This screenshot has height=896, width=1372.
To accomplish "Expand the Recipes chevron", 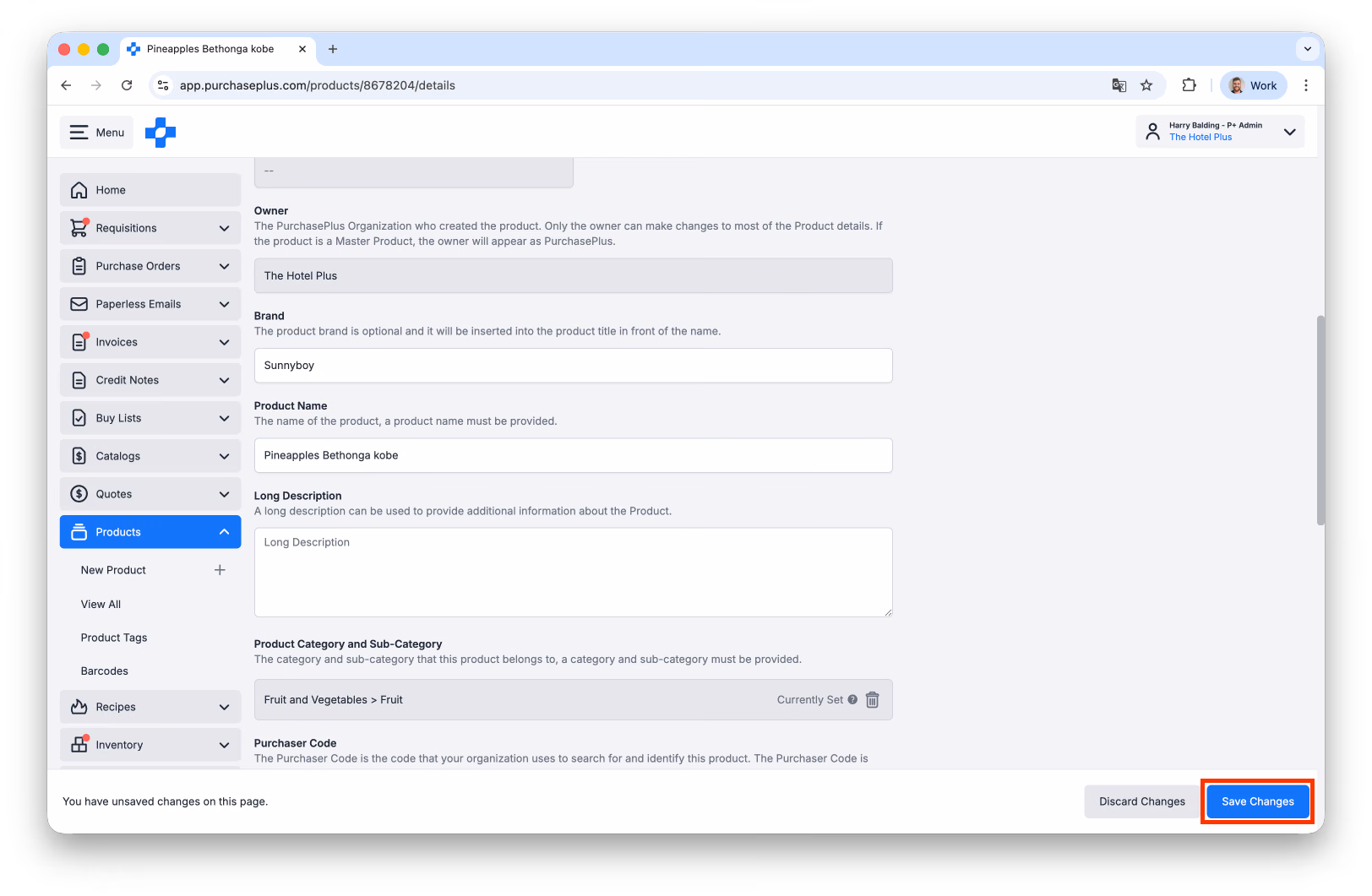I will 224,707.
